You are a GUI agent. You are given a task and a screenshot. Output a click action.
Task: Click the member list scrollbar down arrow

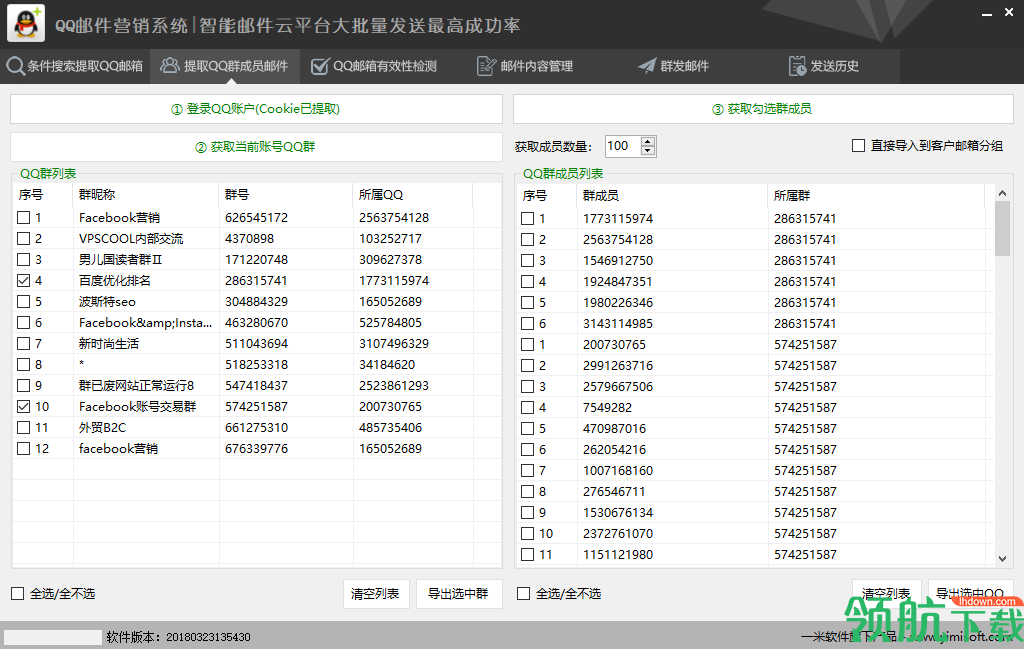coord(1002,558)
